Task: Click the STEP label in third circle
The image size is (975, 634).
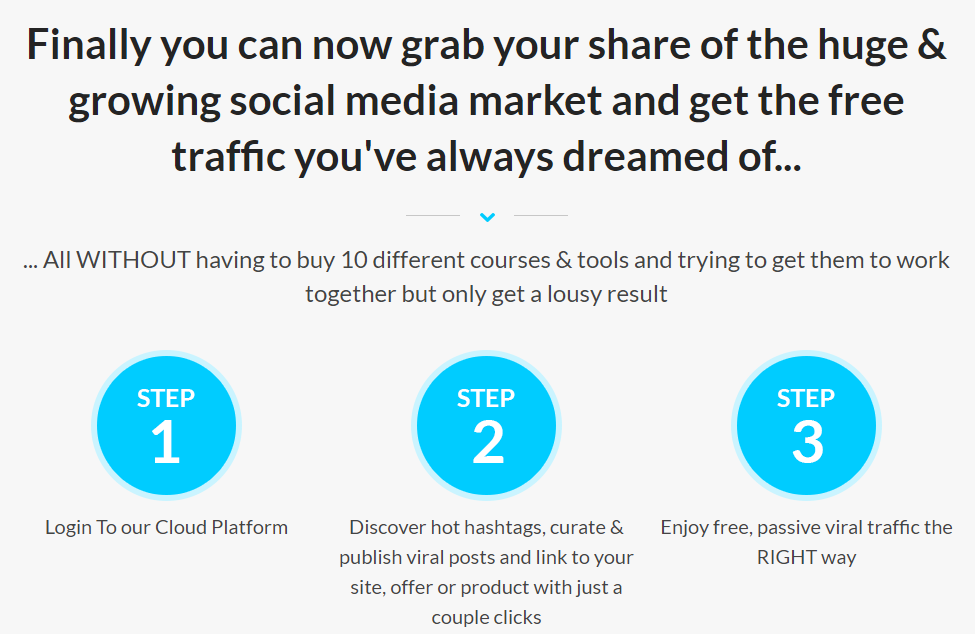Action: [x=806, y=398]
